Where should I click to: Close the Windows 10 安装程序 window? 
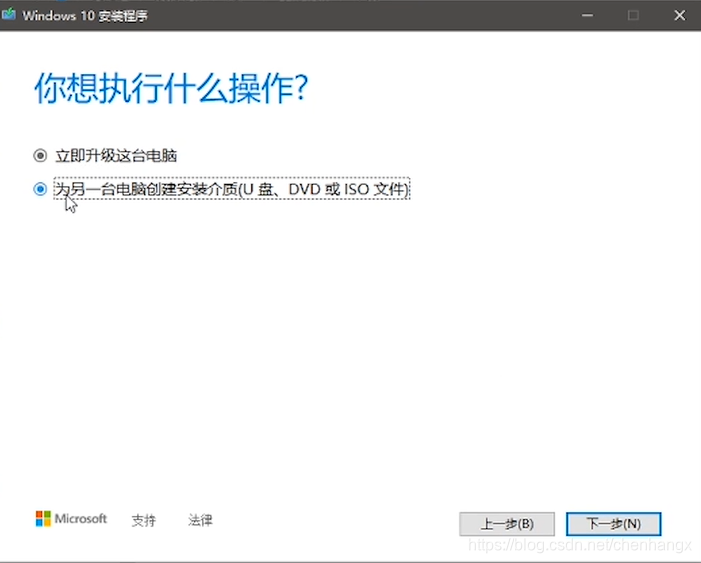680,15
